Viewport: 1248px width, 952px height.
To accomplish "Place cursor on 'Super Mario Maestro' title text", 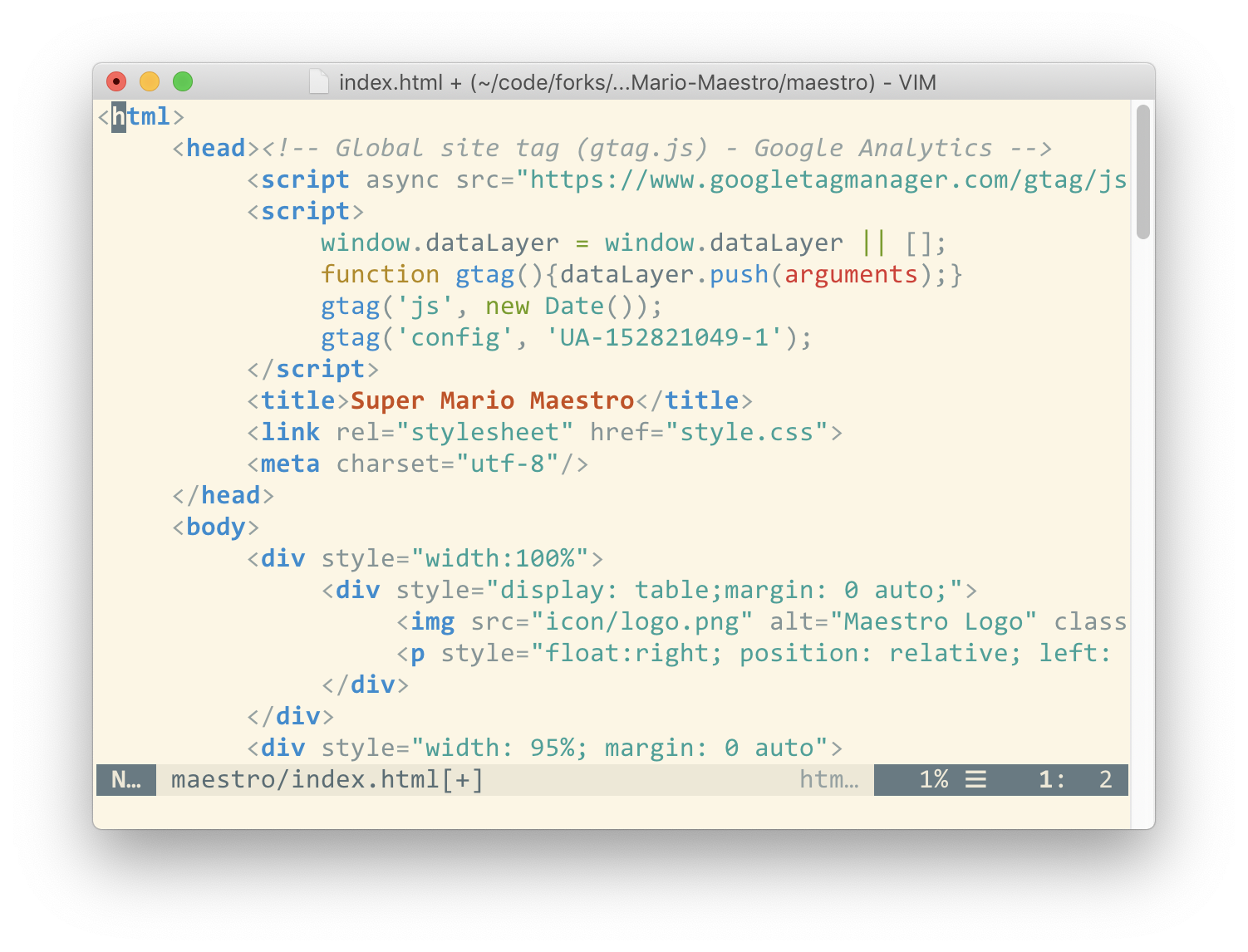I will (x=490, y=400).
